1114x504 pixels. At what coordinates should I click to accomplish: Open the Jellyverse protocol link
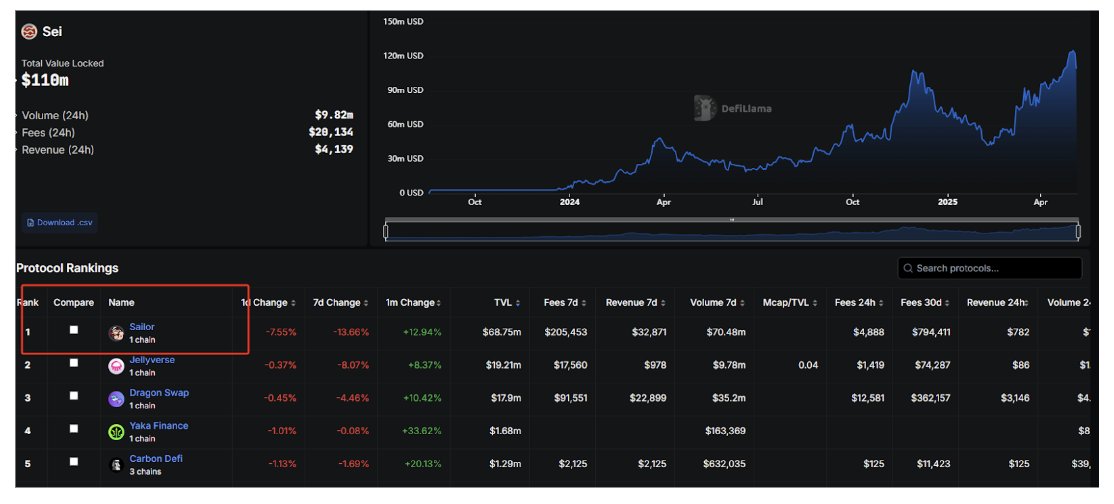point(152,360)
